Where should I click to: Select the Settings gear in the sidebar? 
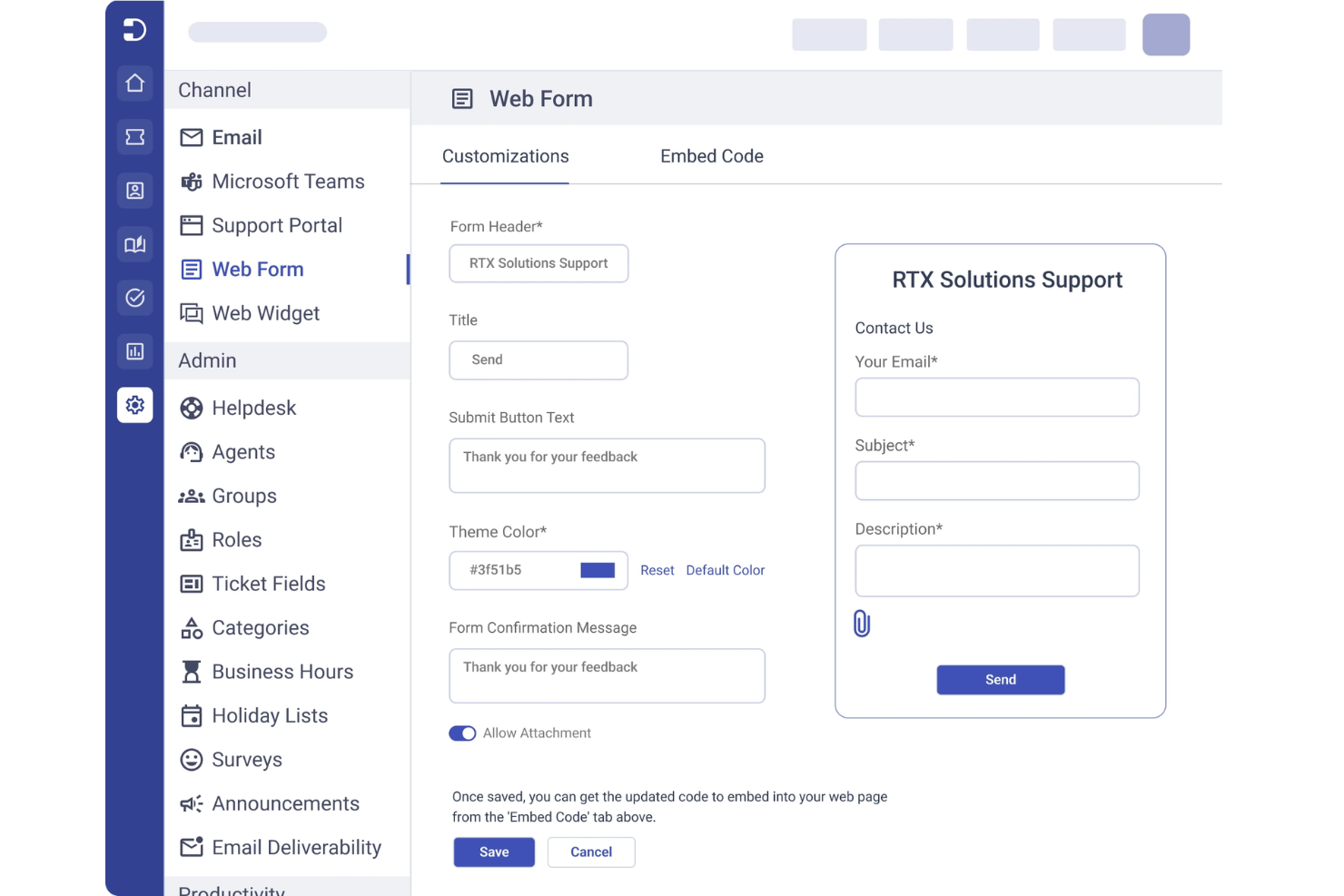coord(134,405)
